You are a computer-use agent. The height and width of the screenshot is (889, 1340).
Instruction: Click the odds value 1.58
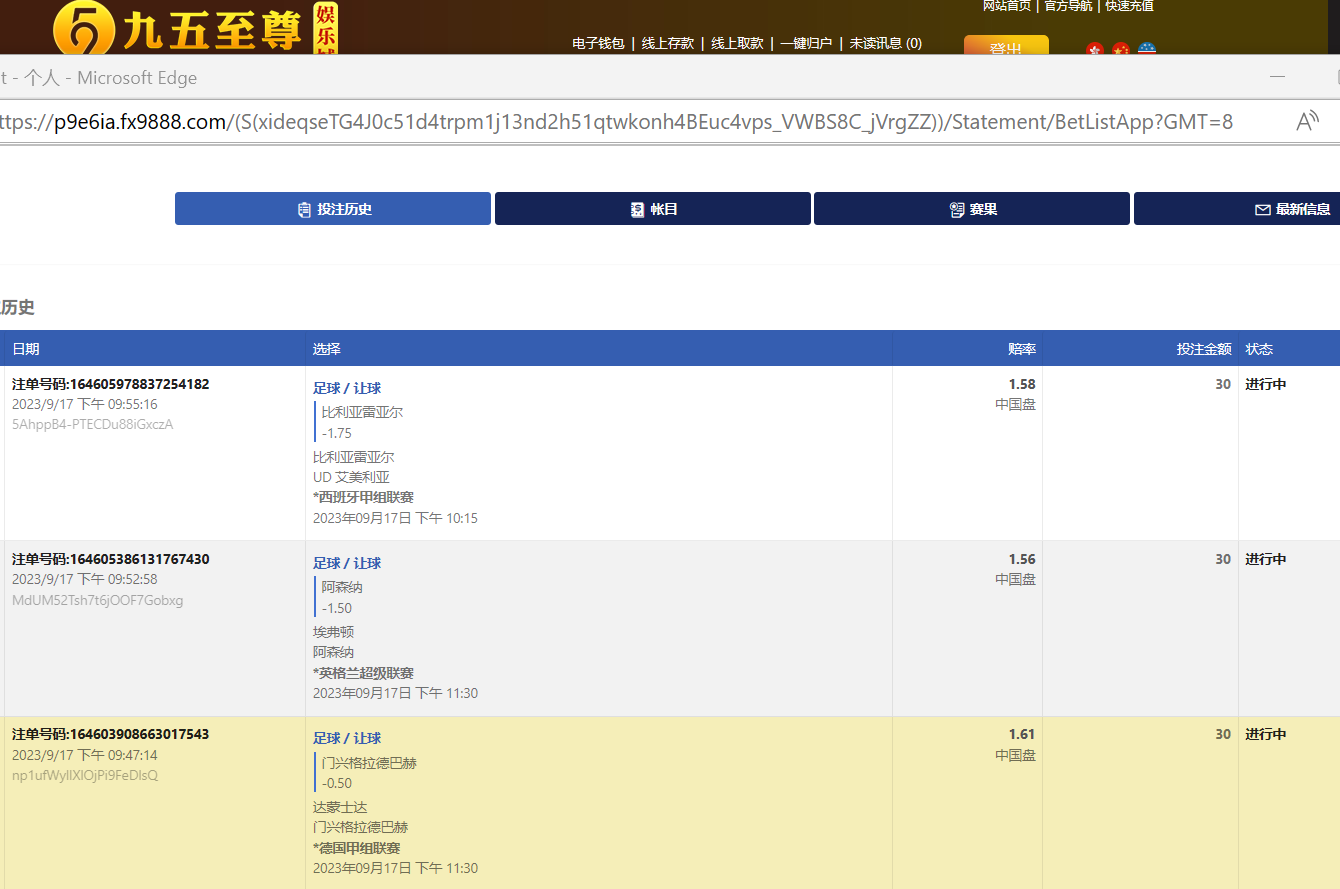[x=1022, y=384]
